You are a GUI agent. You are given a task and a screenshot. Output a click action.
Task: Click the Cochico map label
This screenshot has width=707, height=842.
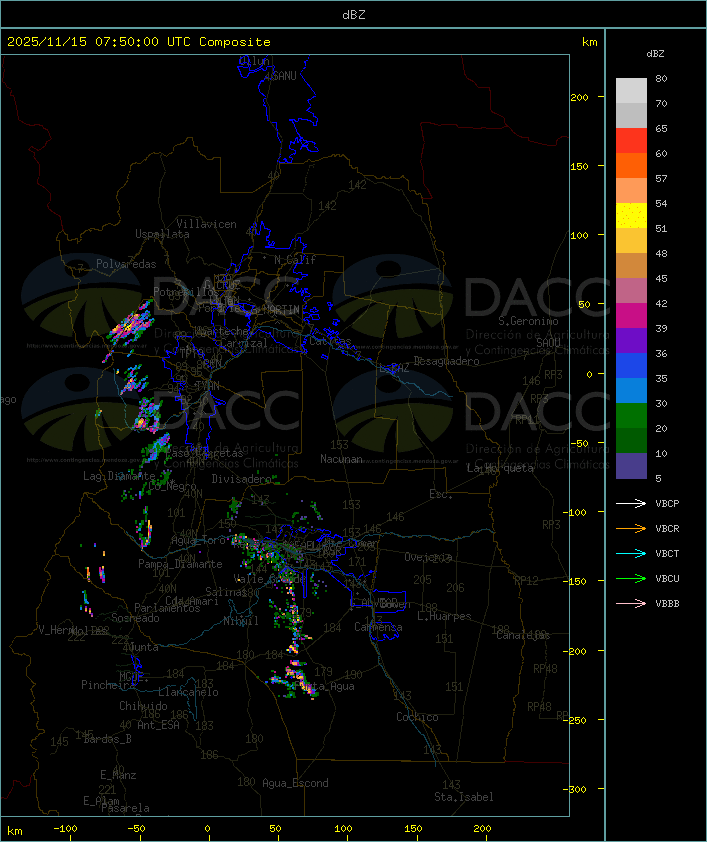pos(417,717)
